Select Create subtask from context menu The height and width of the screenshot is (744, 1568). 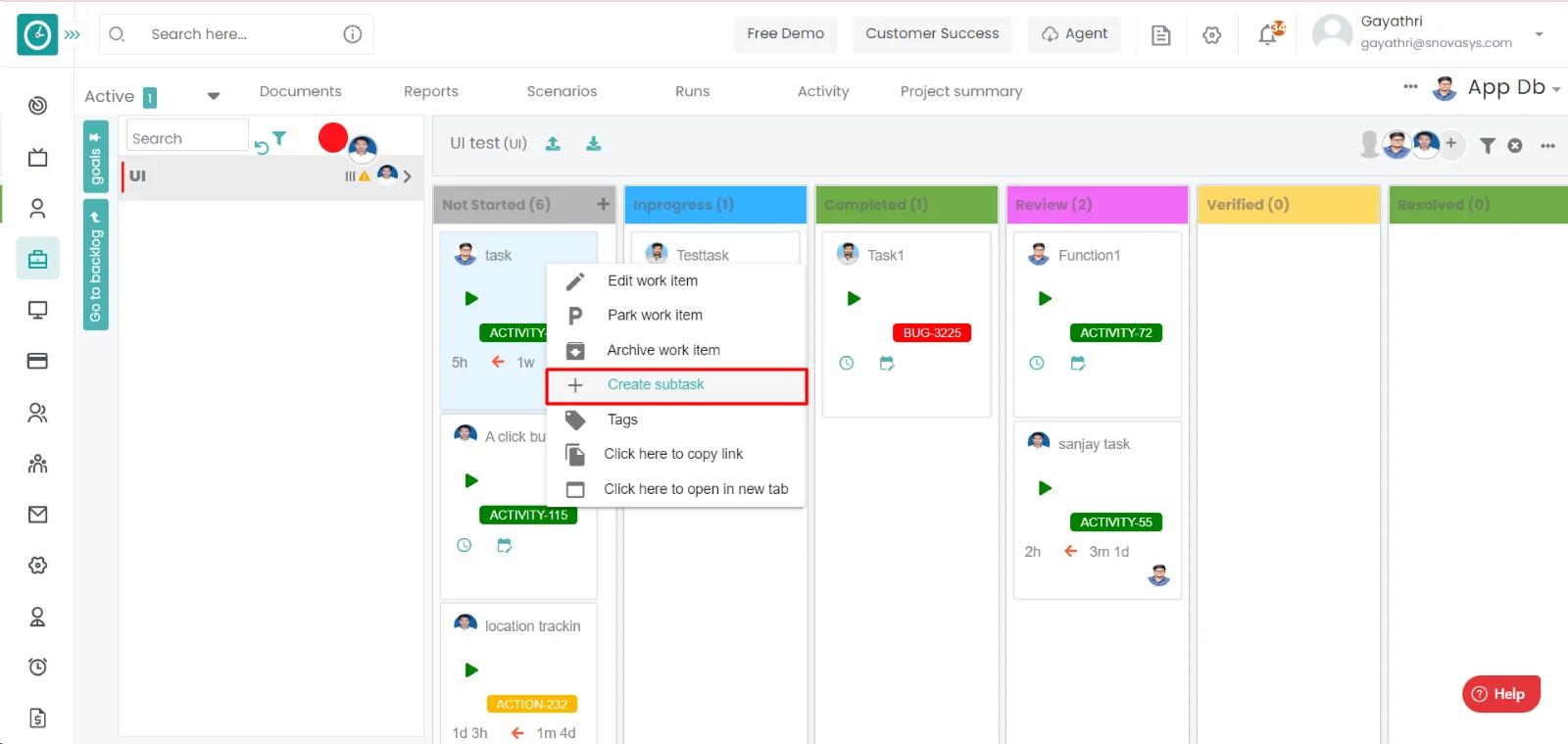[655, 385]
